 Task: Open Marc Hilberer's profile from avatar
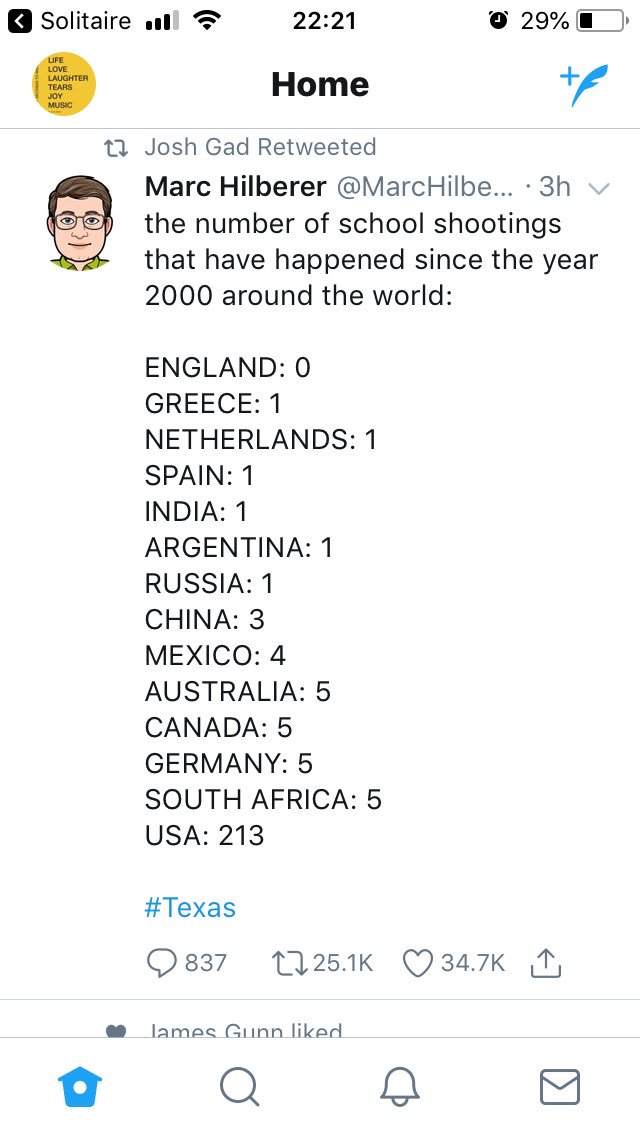point(80,222)
